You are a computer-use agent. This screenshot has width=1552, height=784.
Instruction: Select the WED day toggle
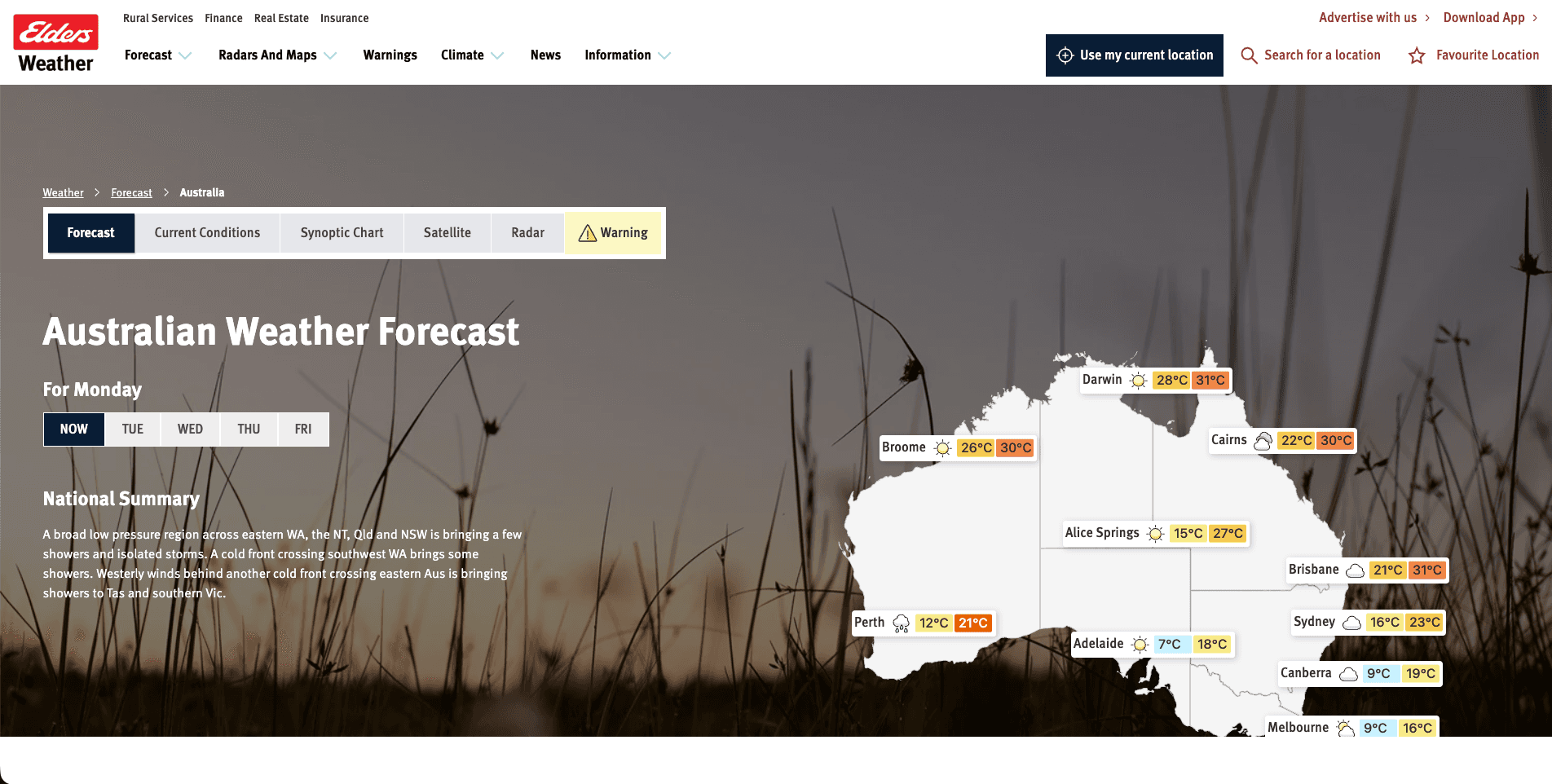tap(191, 429)
